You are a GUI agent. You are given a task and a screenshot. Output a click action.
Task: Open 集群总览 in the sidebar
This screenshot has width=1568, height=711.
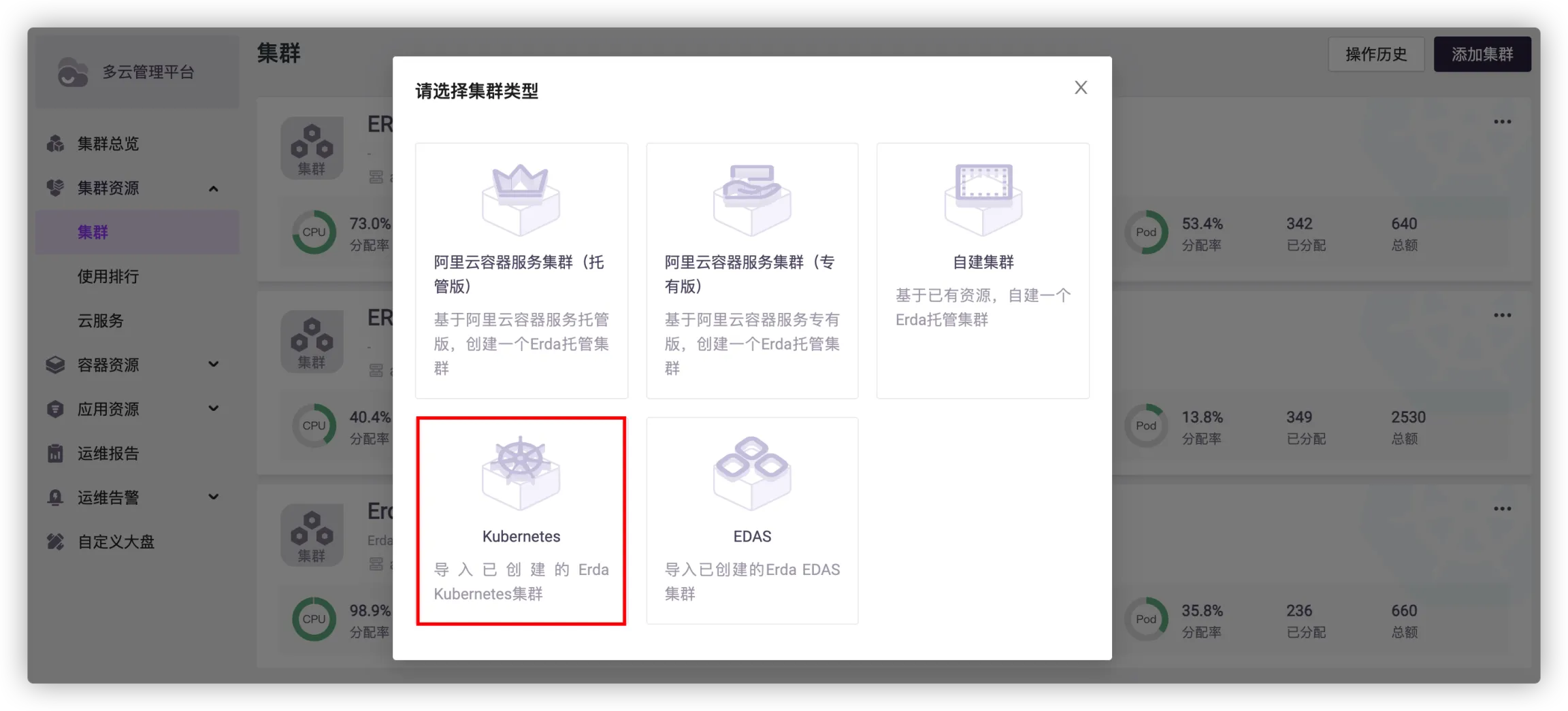(x=108, y=144)
